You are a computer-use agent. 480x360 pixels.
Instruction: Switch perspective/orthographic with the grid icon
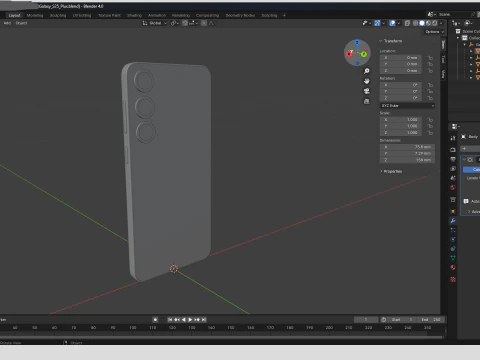[367, 101]
